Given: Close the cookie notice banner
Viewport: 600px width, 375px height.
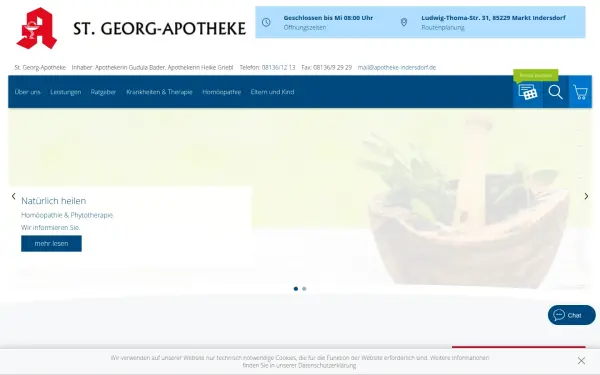Looking at the screenshot, I should 581,360.
